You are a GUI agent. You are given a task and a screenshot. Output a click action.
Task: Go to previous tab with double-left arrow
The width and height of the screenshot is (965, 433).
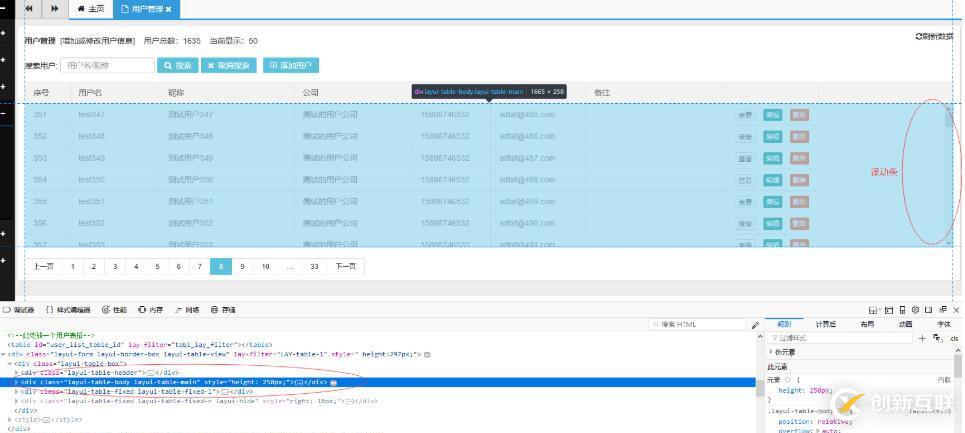tap(30, 9)
